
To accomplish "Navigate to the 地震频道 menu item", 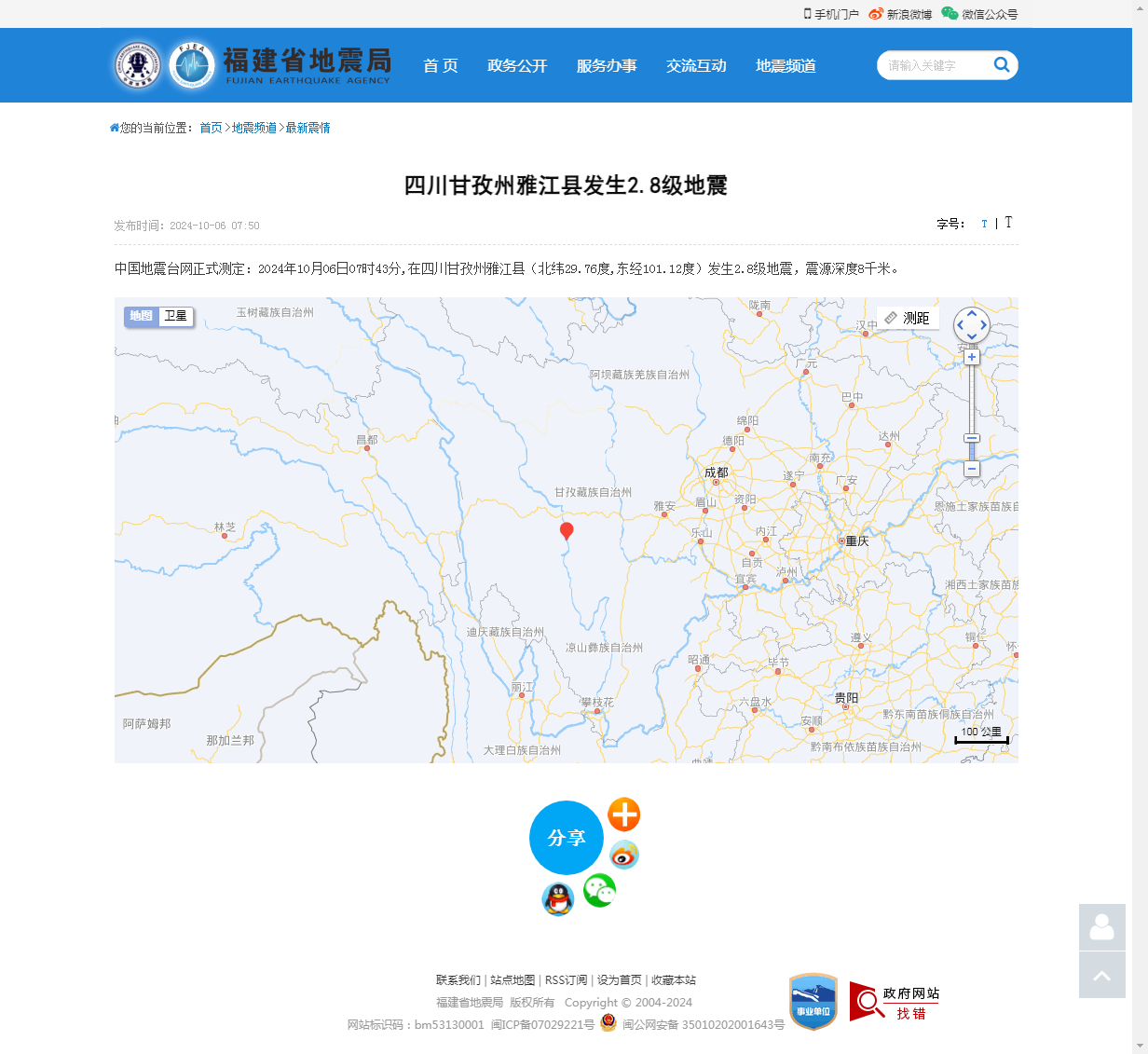I will 784,65.
